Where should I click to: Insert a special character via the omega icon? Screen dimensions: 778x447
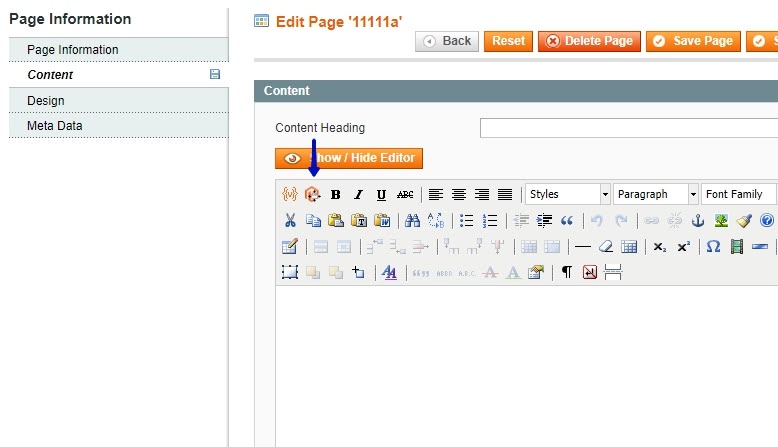[x=713, y=247]
